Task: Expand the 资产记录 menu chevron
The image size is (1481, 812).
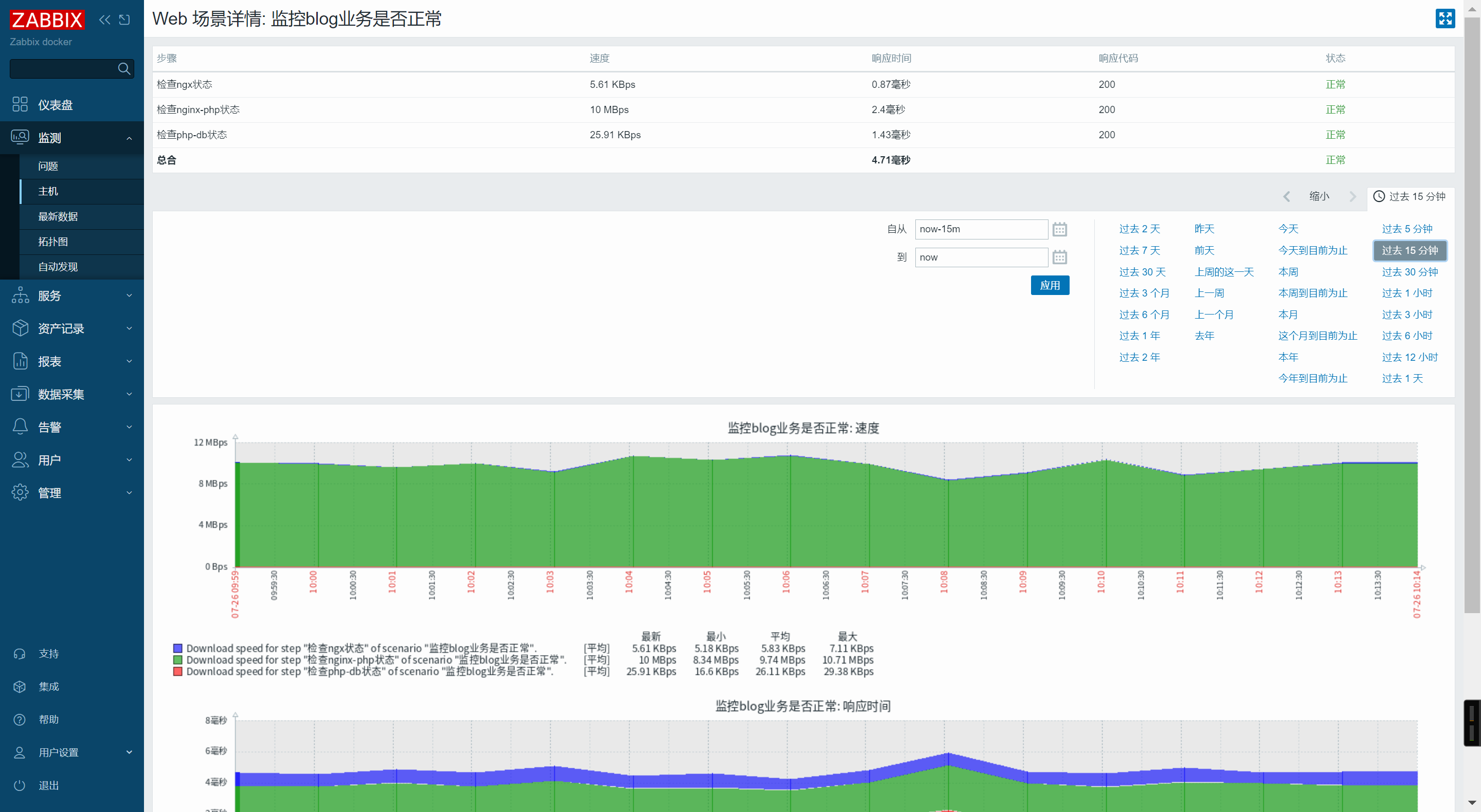Action: pos(130,328)
